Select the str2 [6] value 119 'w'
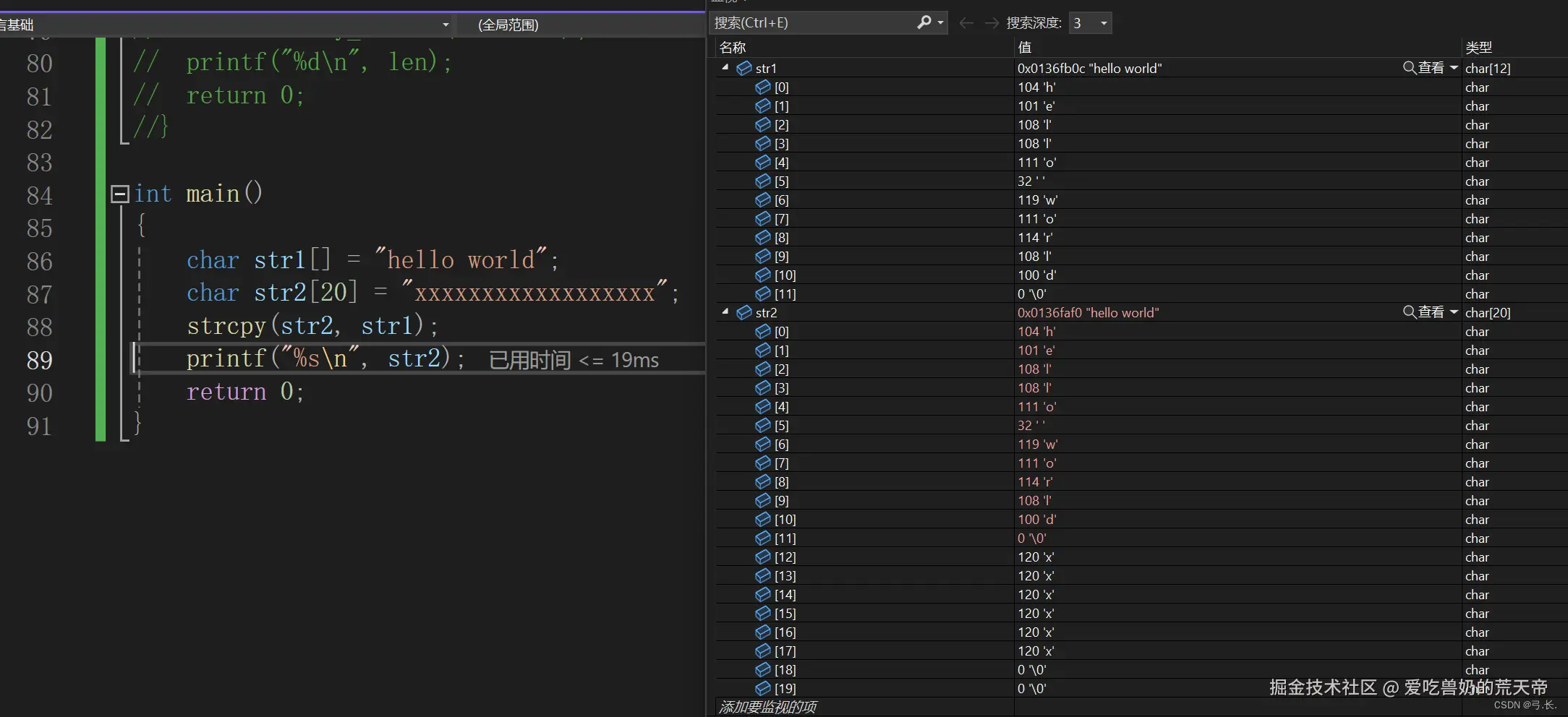 click(1037, 444)
